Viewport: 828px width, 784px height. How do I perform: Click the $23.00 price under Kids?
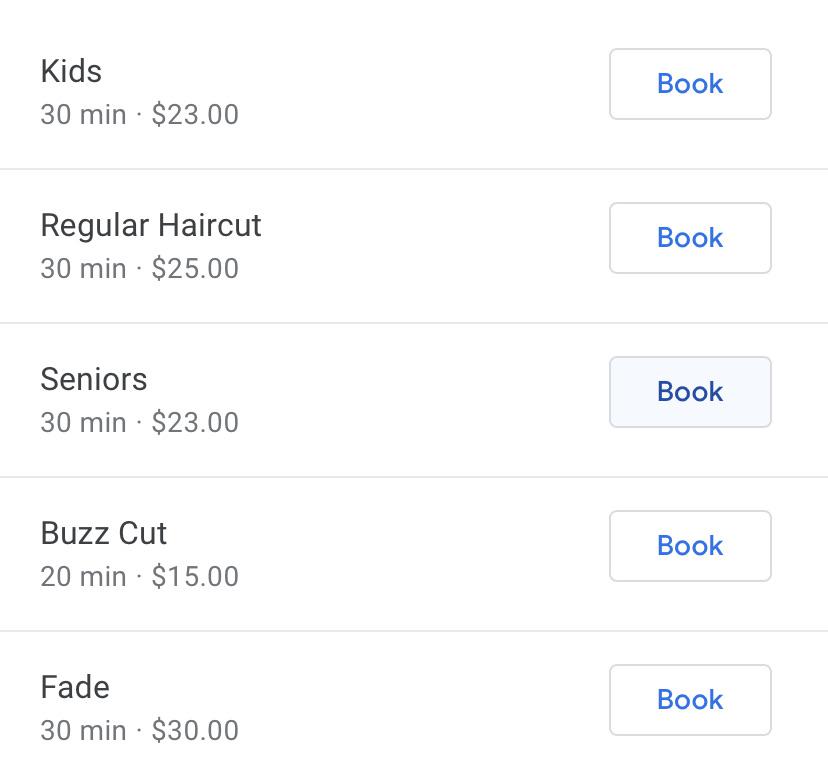[x=197, y=114]
